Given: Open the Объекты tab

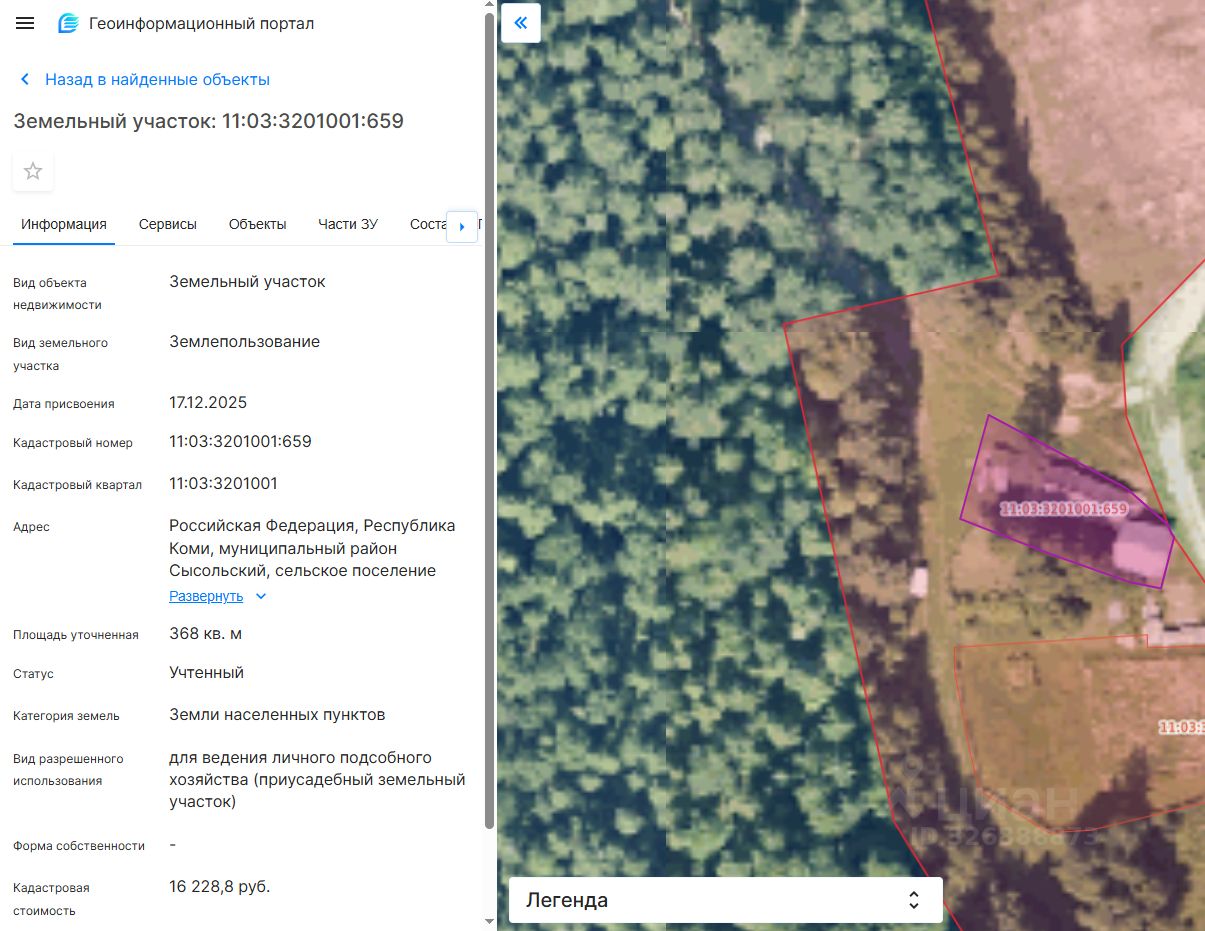Looking at the screenshot, I should click(257, 224).
